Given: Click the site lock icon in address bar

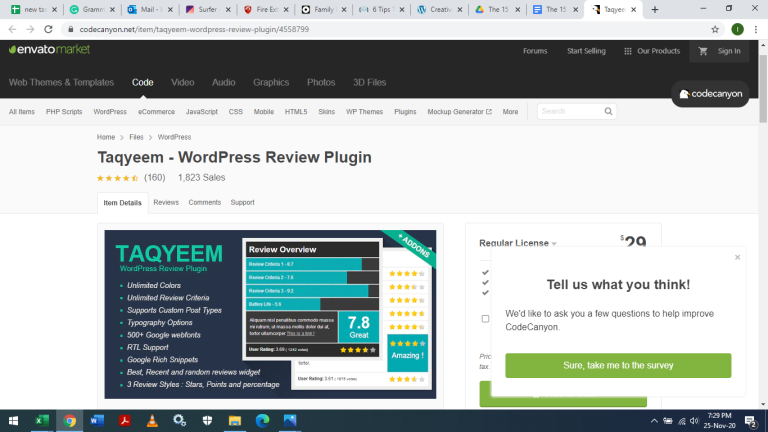Looking at the screenshot, I should coord(71,29).
